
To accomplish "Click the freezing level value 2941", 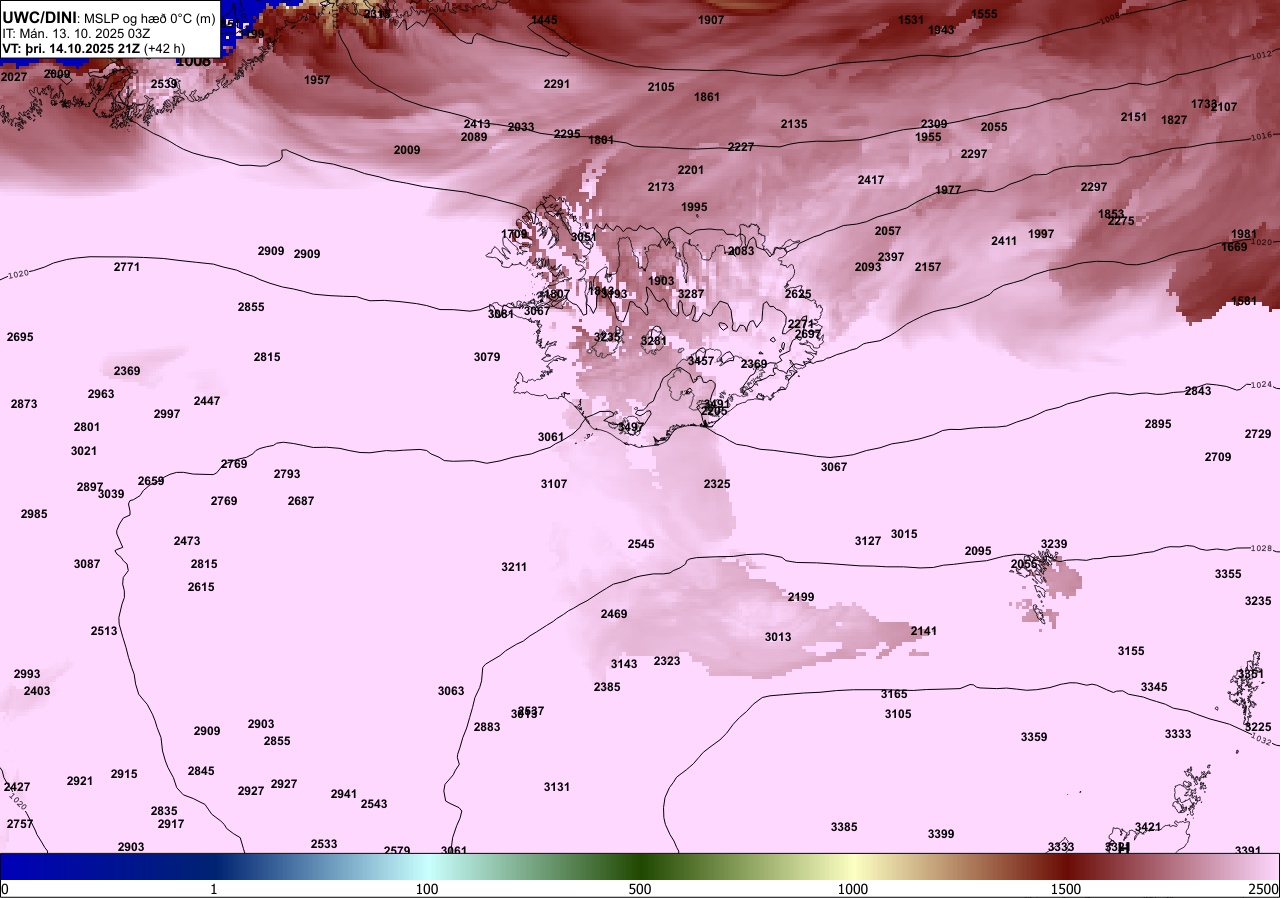I will [x=344, y=794].
